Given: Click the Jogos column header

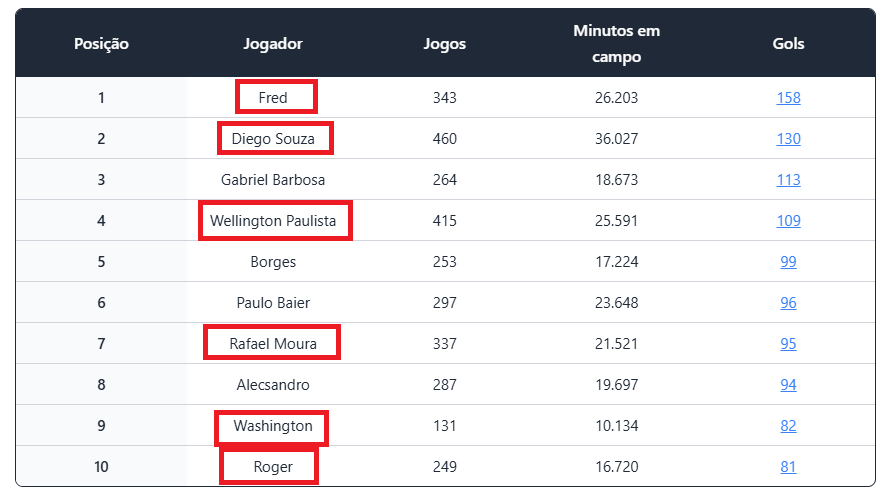Looking at the screenshot, I should point(445,44).
